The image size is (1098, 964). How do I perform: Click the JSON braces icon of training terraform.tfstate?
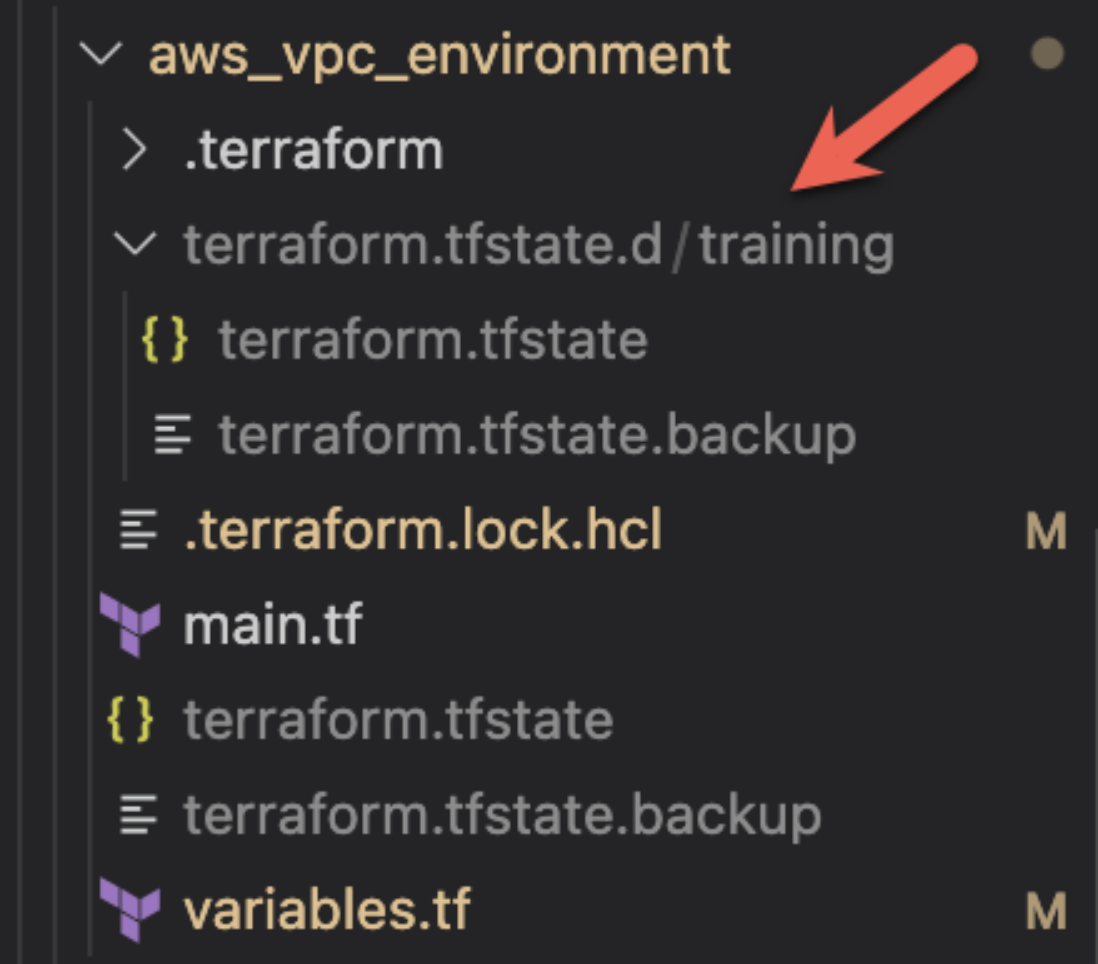(x=165, y=340)
